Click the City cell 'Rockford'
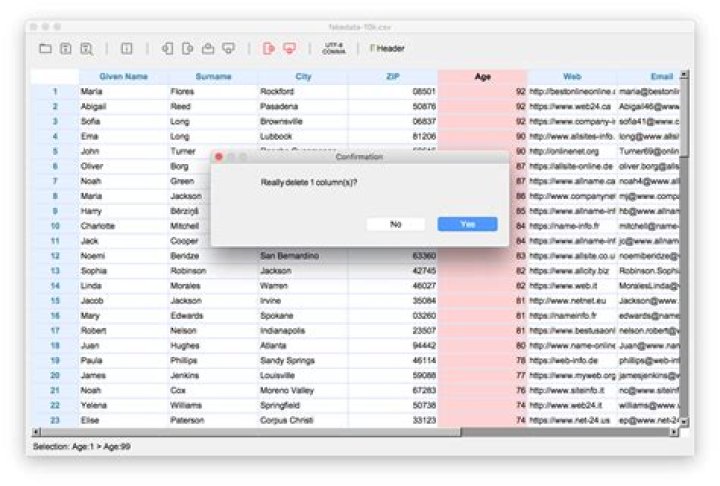Image resolution: width=720 pixels, height=486 pixels. [x=303, y=91]
